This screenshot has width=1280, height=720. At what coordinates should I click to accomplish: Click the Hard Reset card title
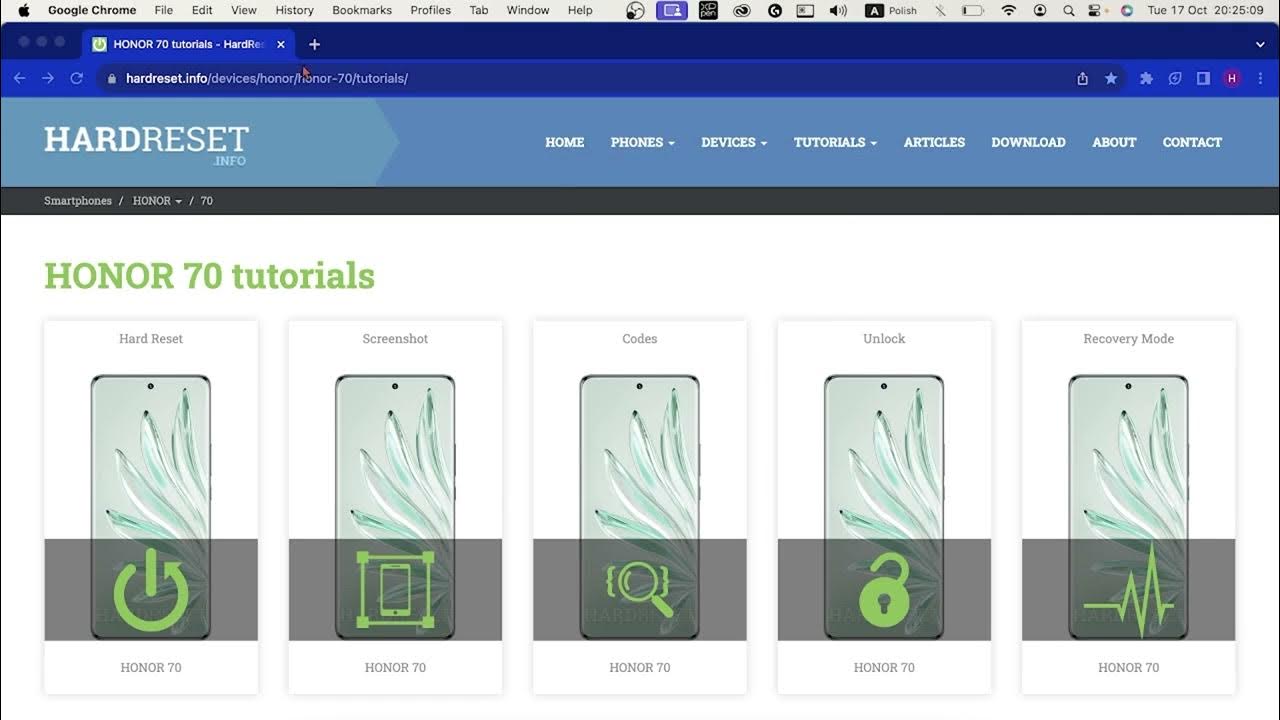click(151, 339)
